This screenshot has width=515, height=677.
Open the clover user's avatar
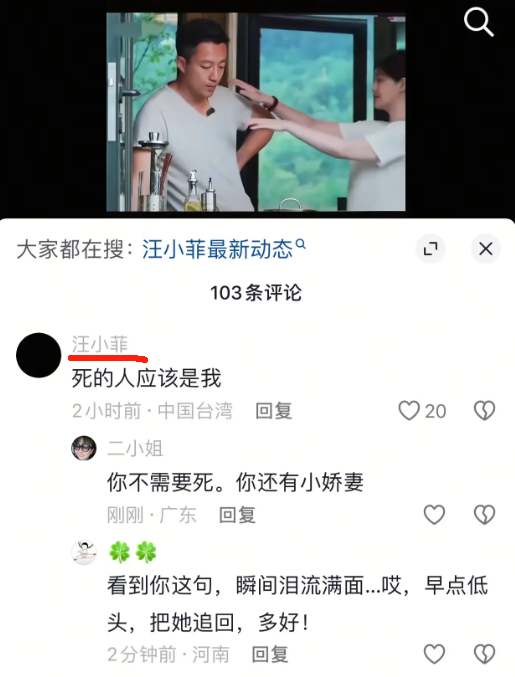pos(84,552)
